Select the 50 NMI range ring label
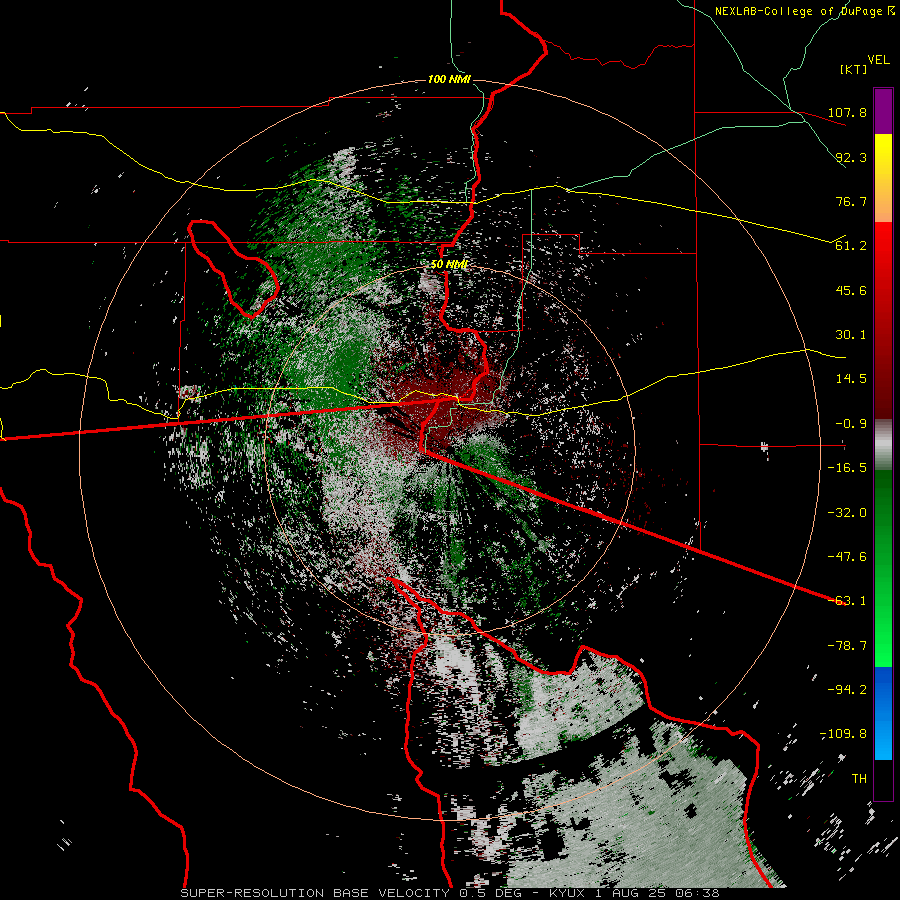The image size is (900, 900). click(x=449, y=265)
